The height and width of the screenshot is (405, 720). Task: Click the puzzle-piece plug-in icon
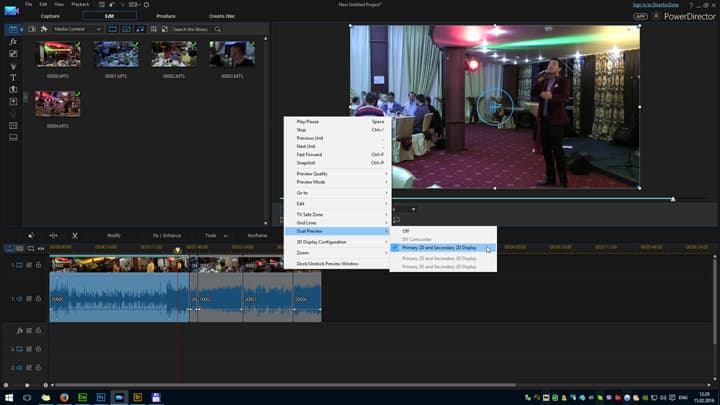click(46, 29)
